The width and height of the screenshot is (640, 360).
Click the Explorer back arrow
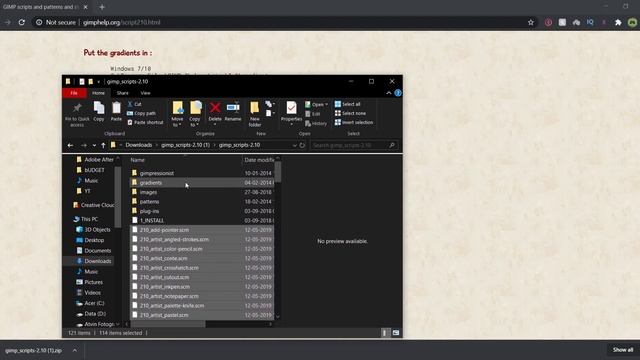click(70, 145)
